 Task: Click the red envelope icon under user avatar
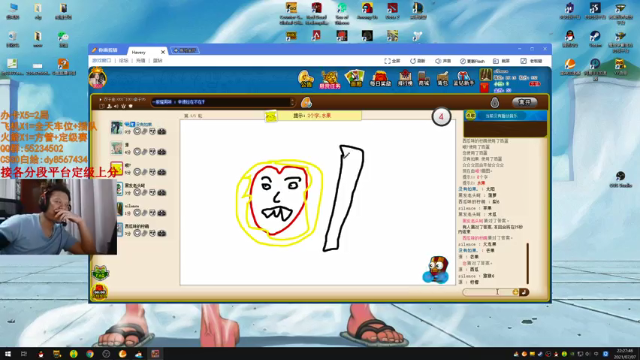[484, 87]
